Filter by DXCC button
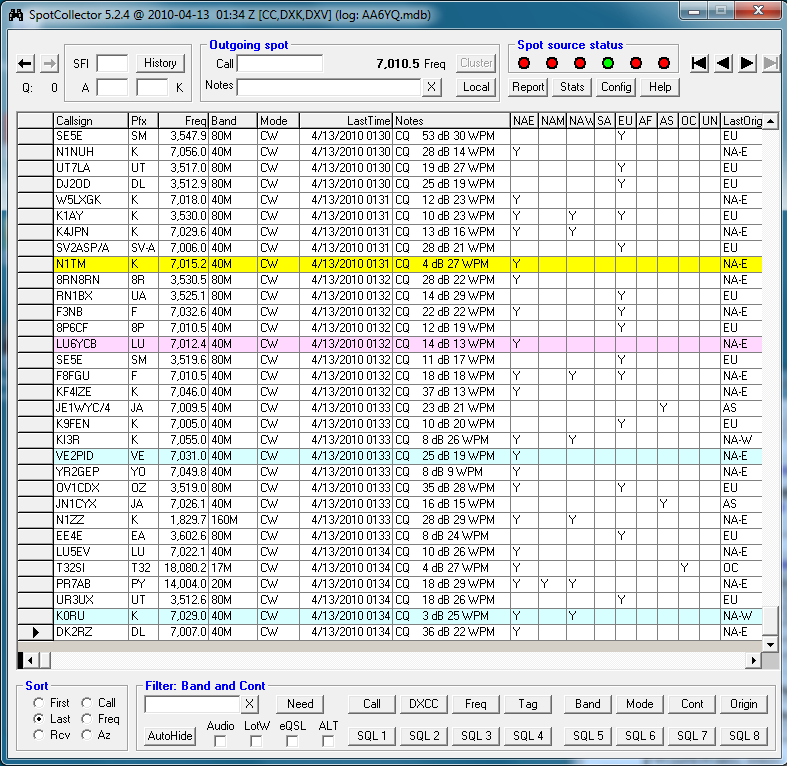Screen dimensions: 787x766 coord(424,704)
